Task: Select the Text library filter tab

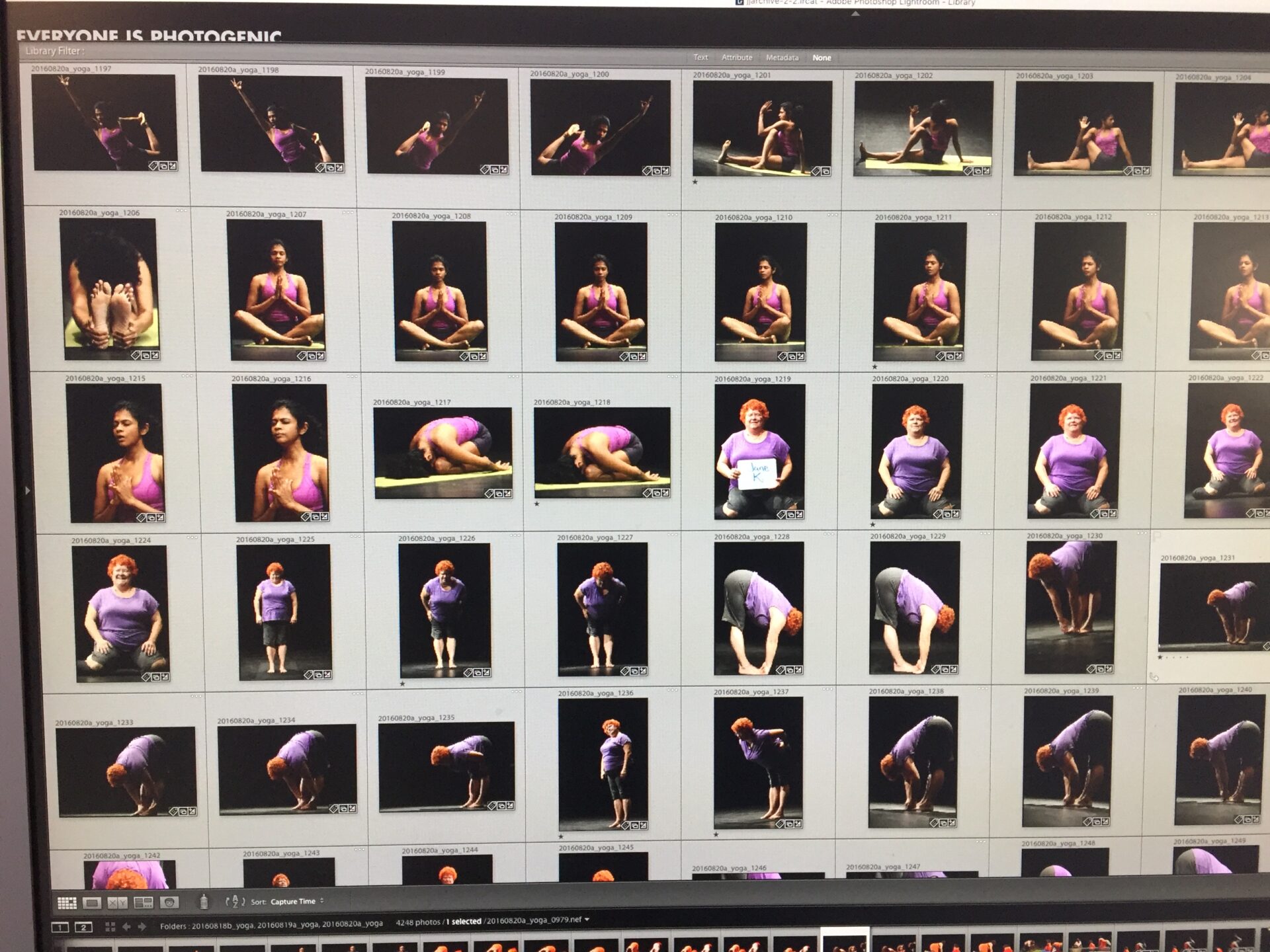Action: tap(700, 58)
